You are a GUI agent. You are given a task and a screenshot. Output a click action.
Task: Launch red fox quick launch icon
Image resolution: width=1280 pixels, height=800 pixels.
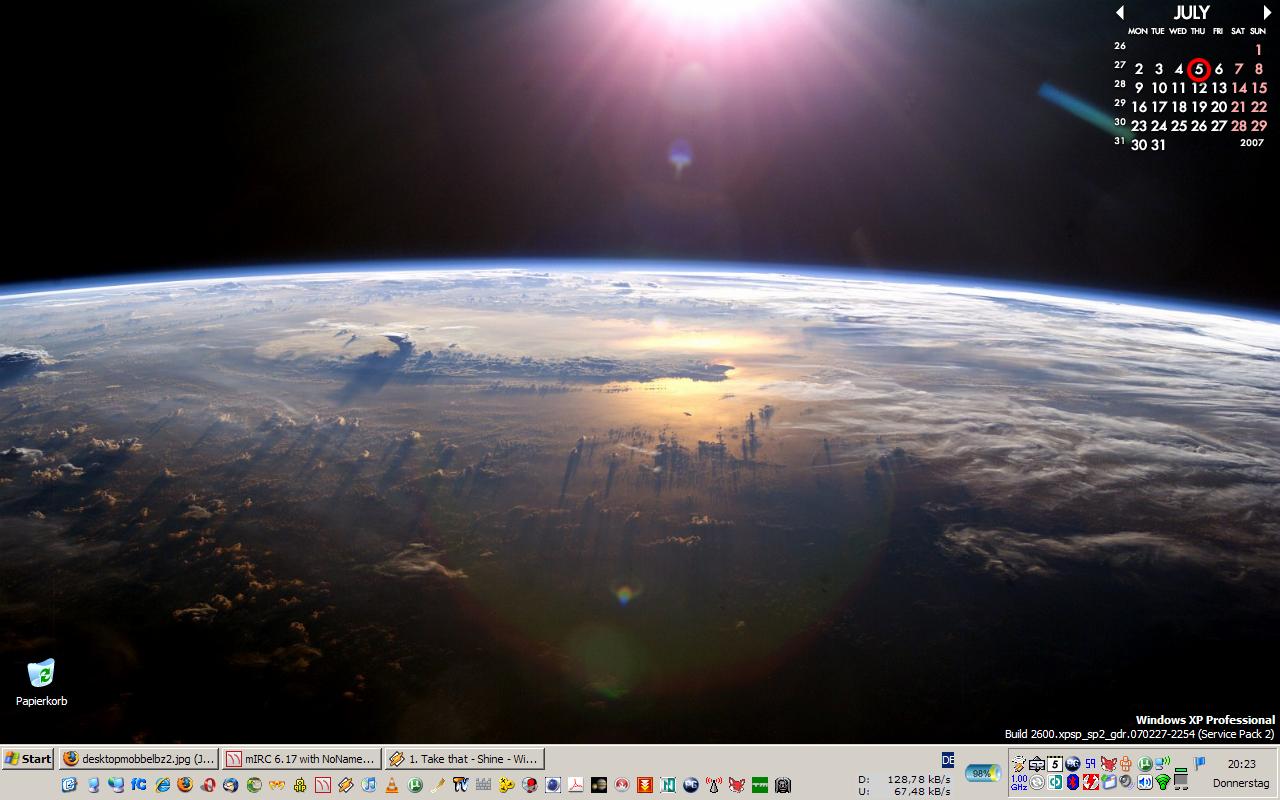click(737, 785)
